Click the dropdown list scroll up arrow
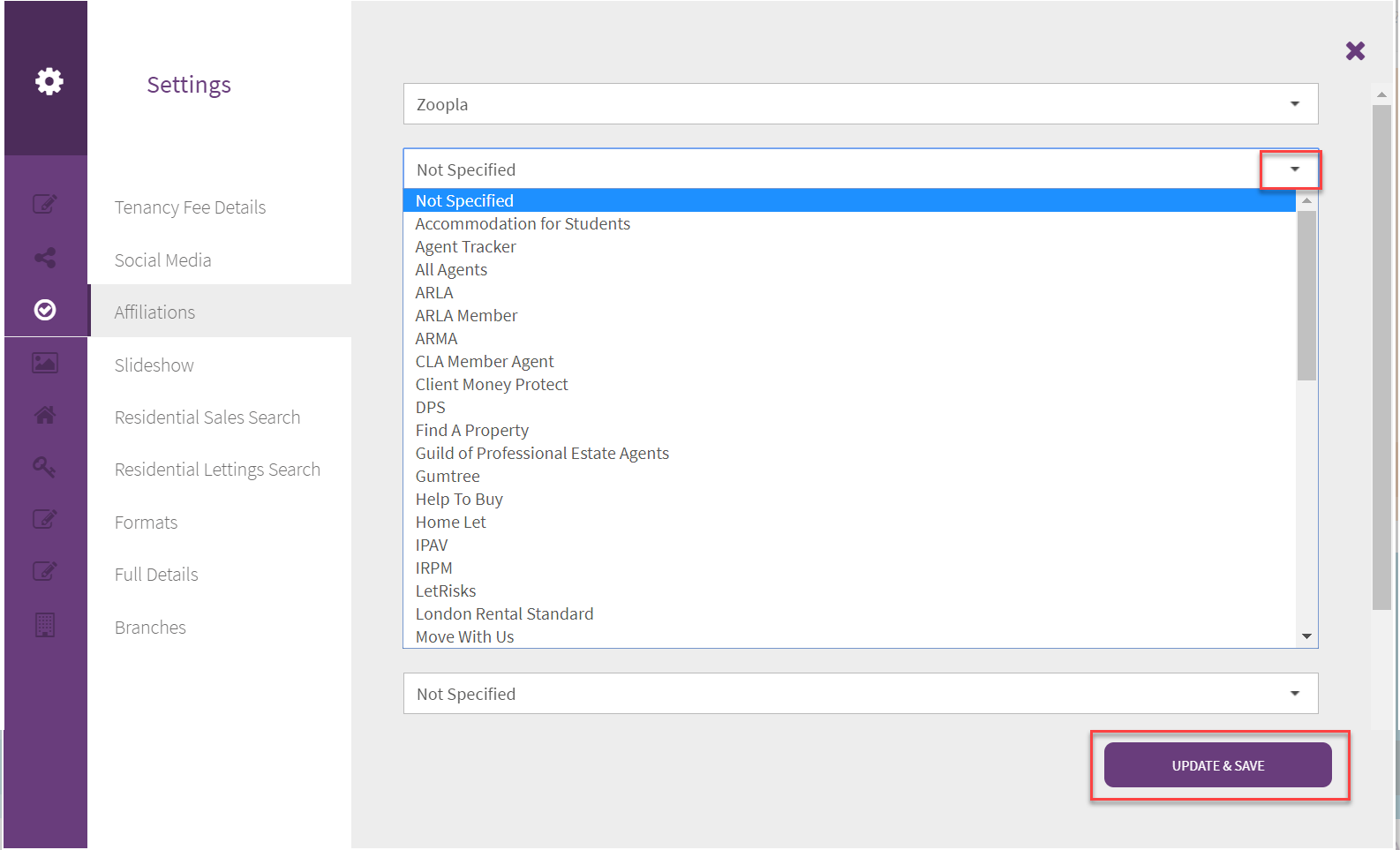 1306,200
